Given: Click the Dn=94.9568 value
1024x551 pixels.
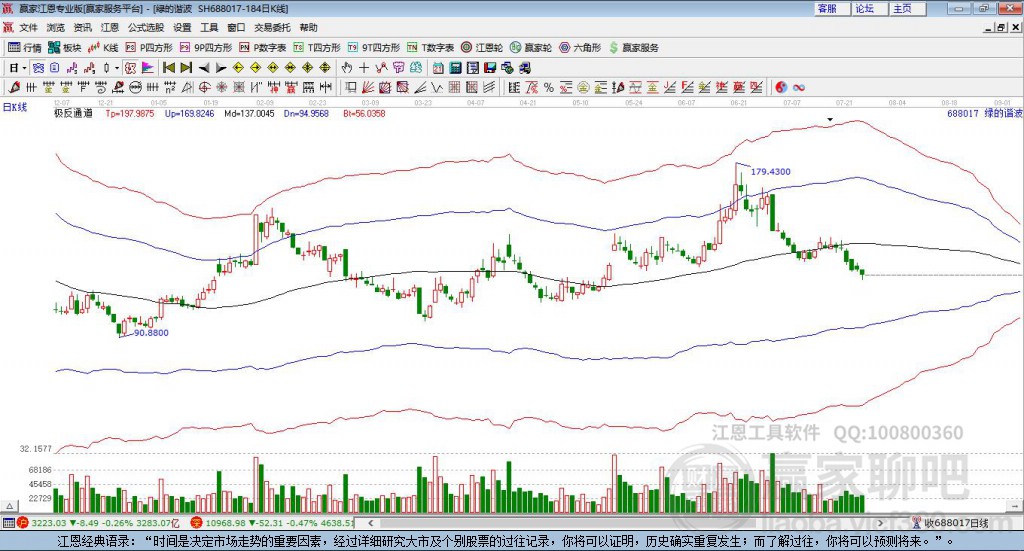Looking at the screenshot, I should [x=306, y=114].
